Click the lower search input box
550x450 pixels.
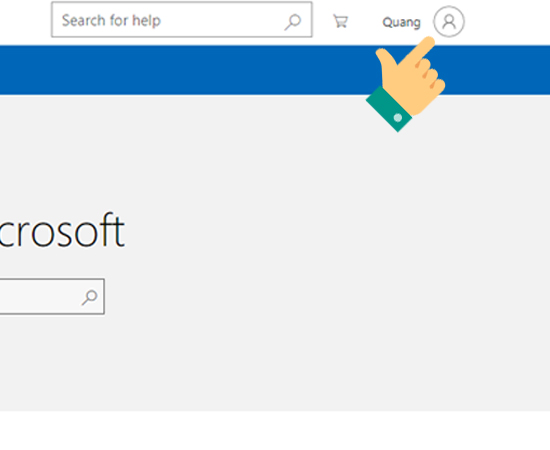(52, 297)
